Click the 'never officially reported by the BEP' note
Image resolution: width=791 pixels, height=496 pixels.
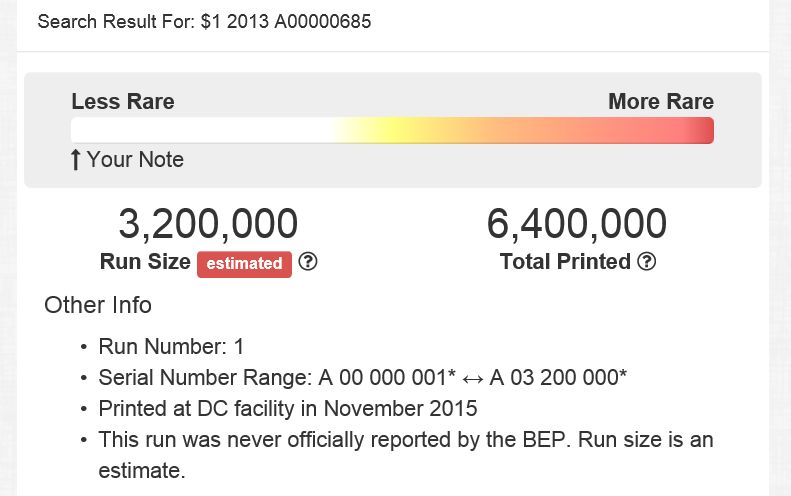point(405,440)
